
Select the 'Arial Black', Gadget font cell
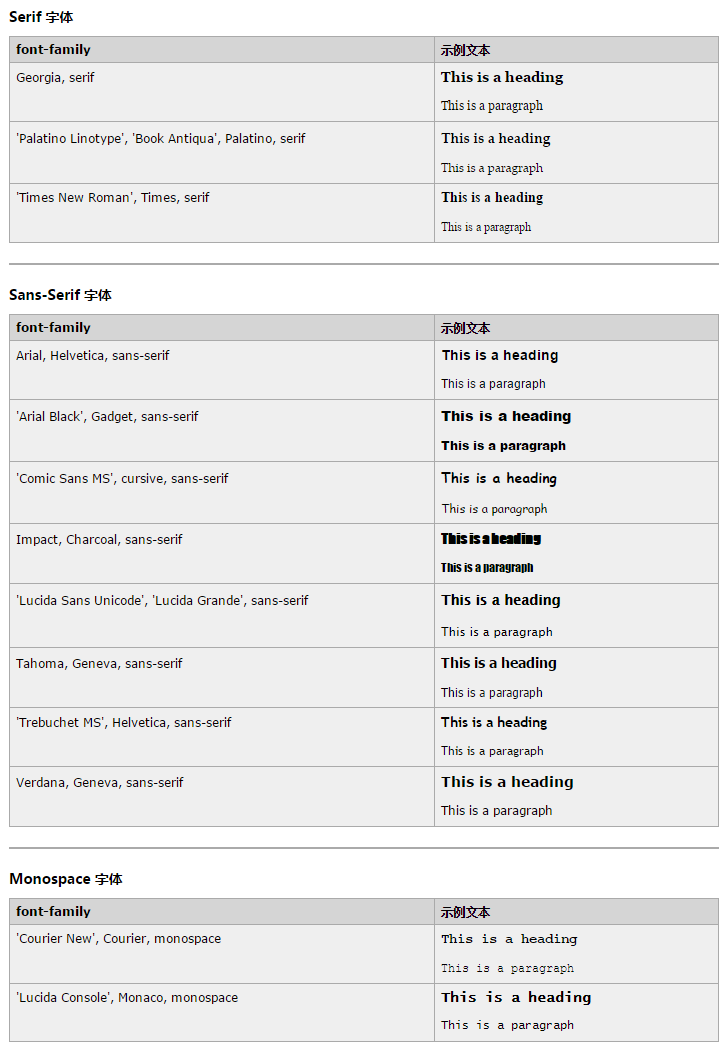[x=107, y=416]
